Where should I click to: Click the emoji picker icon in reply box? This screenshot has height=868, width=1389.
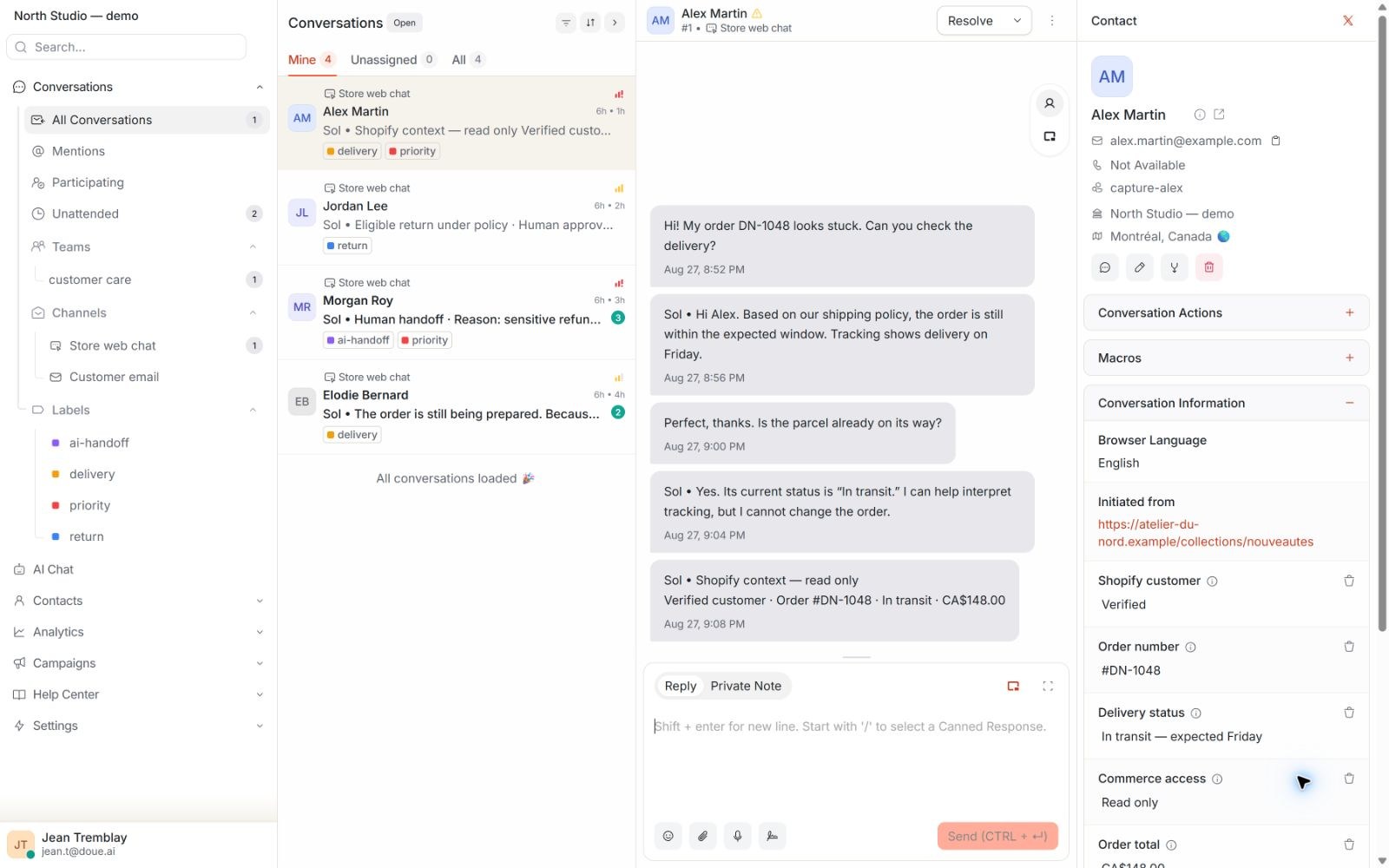[x=668, y=836]
